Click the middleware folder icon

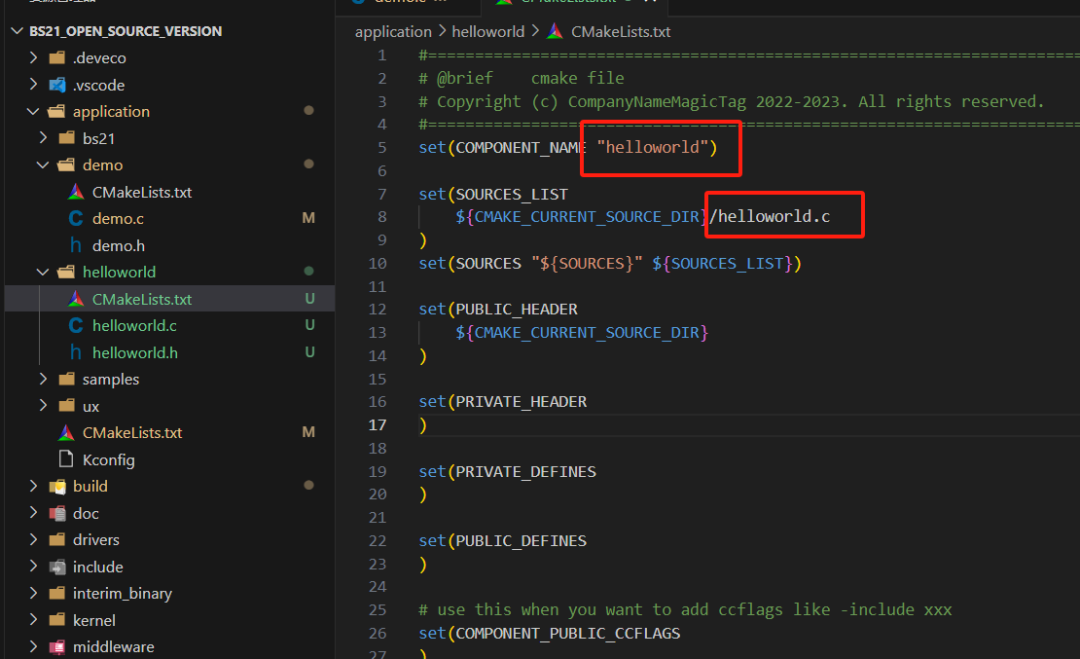pyautogui.click(x=57, y=647)
